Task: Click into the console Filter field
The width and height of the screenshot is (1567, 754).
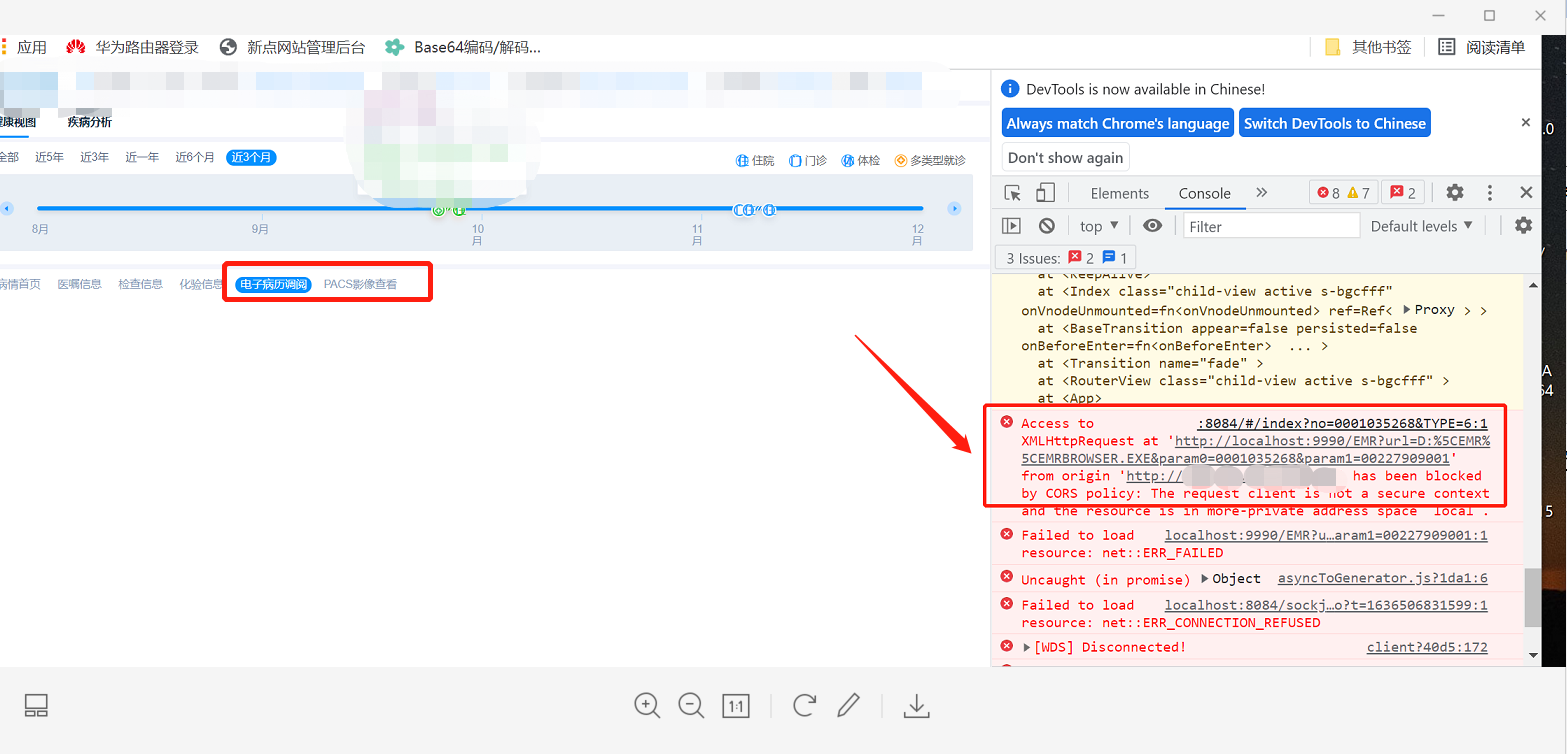Action: pos(1271,226)
